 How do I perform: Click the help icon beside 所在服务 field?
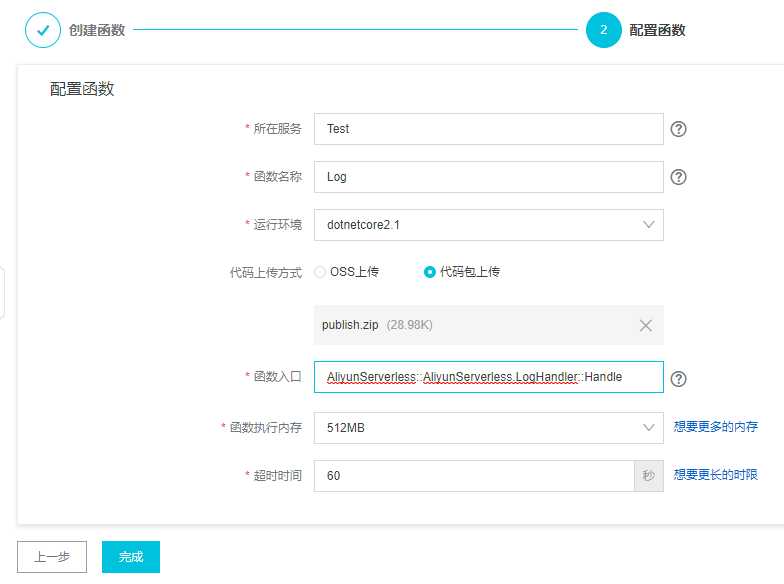coord(678,129)
